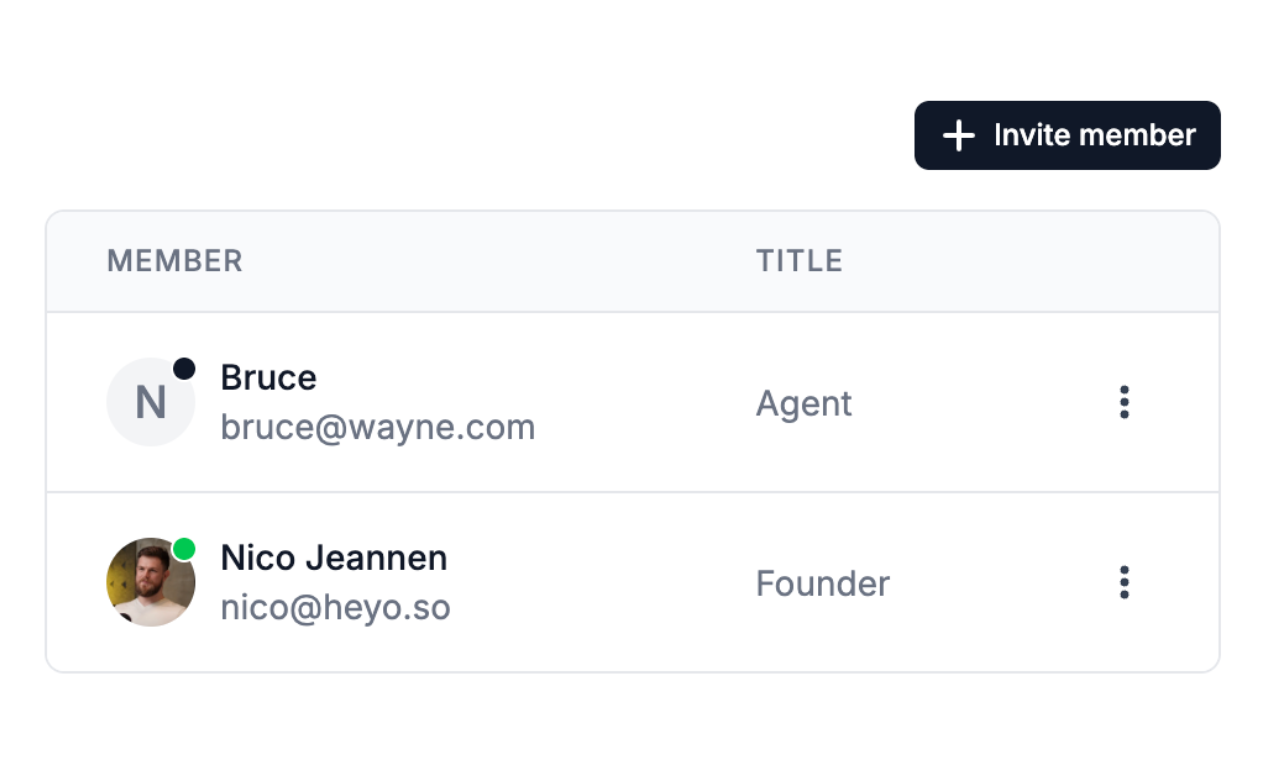Select the name Nico Jeannen
Screen dimensions: 1270x760
click(333, 558)
